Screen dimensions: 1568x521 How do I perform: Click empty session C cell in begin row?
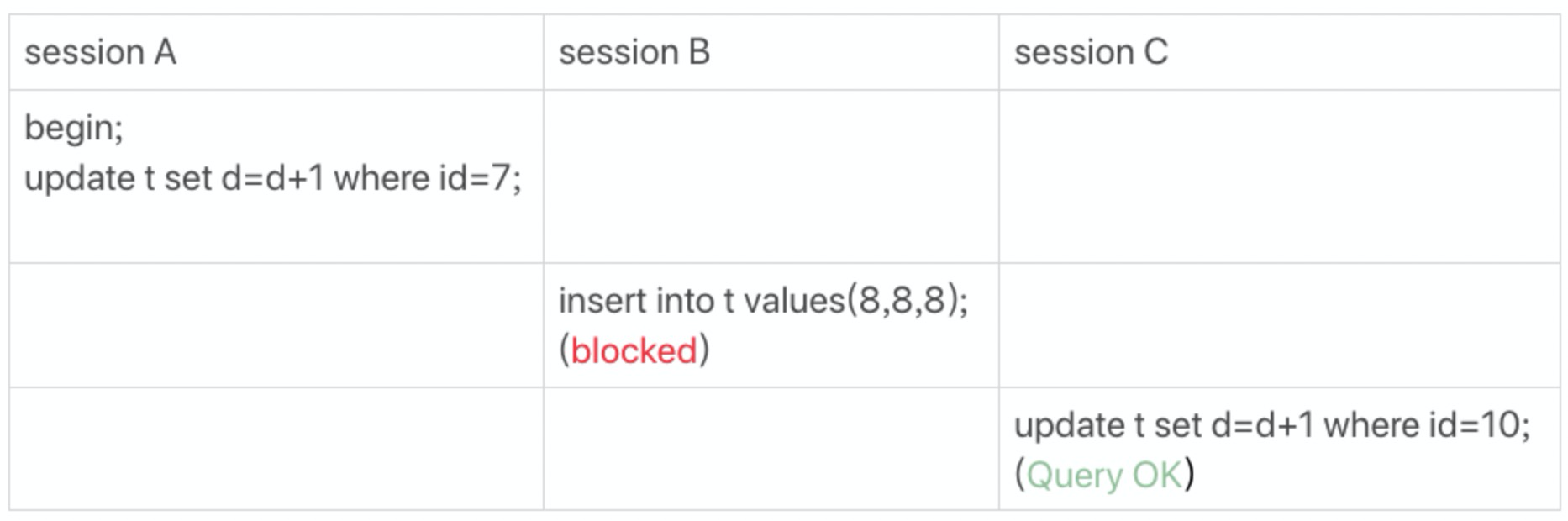click(1278, 176)
